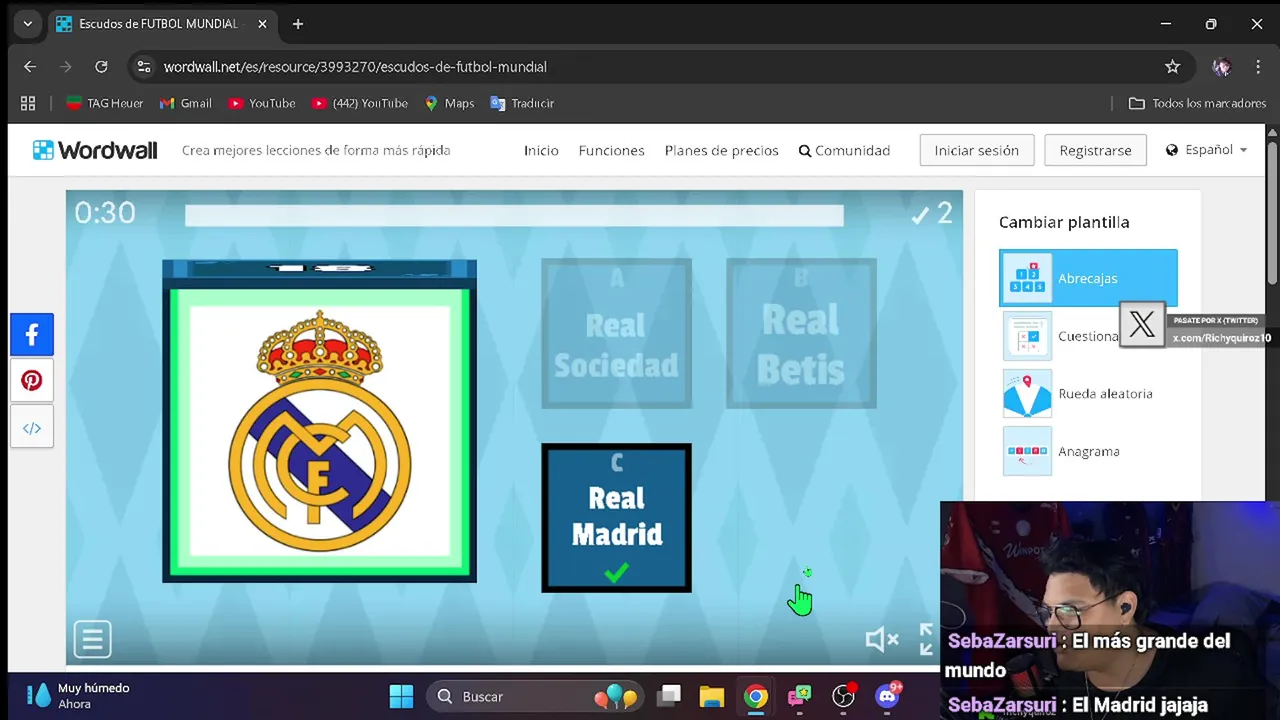Open the game hamburger menu
This screenshot has width=1280, height=720.
[x=92, y=639]
